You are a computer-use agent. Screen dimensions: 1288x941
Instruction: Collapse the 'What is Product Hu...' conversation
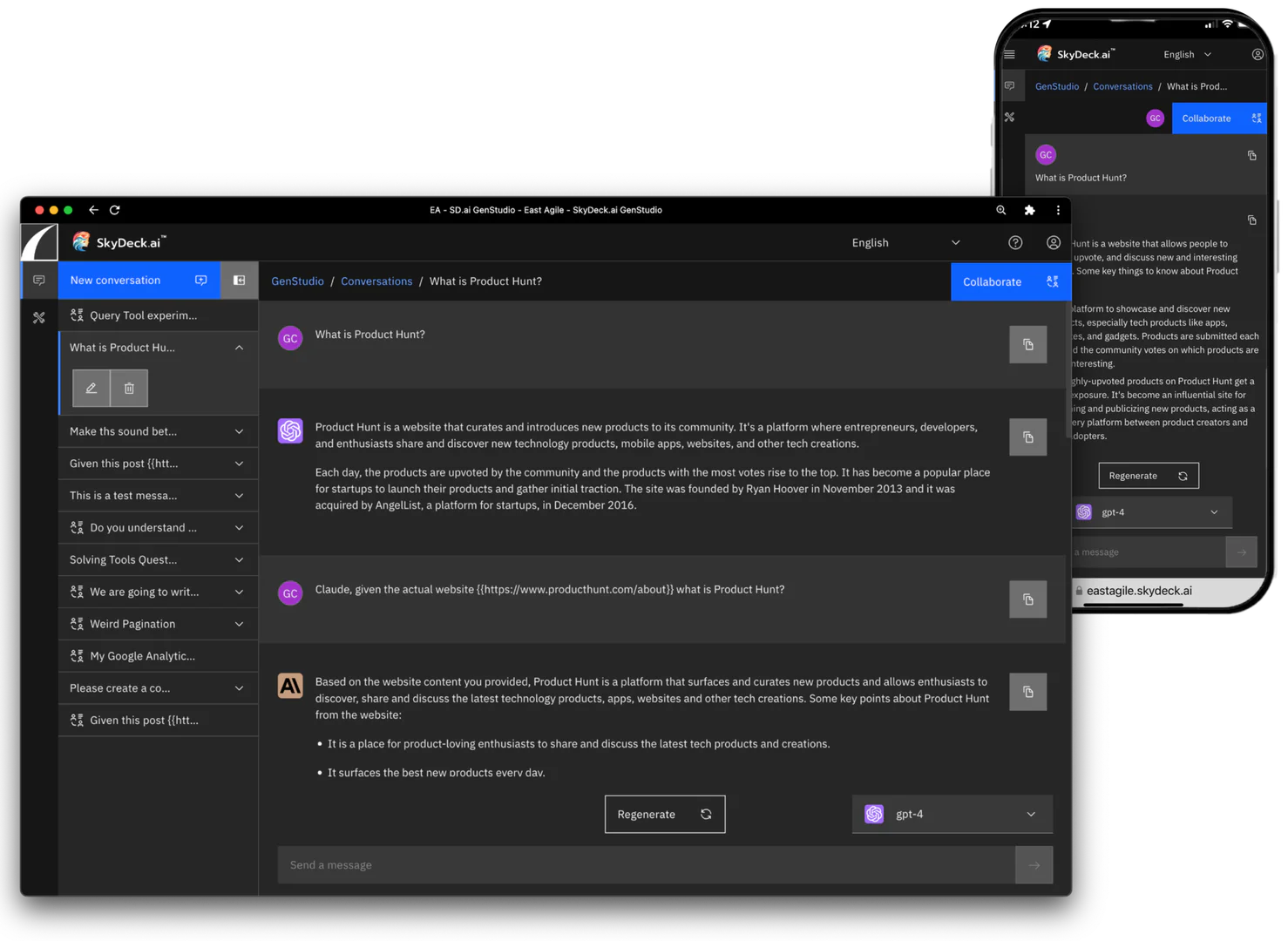pyautogui.click(x=238, y=347)
